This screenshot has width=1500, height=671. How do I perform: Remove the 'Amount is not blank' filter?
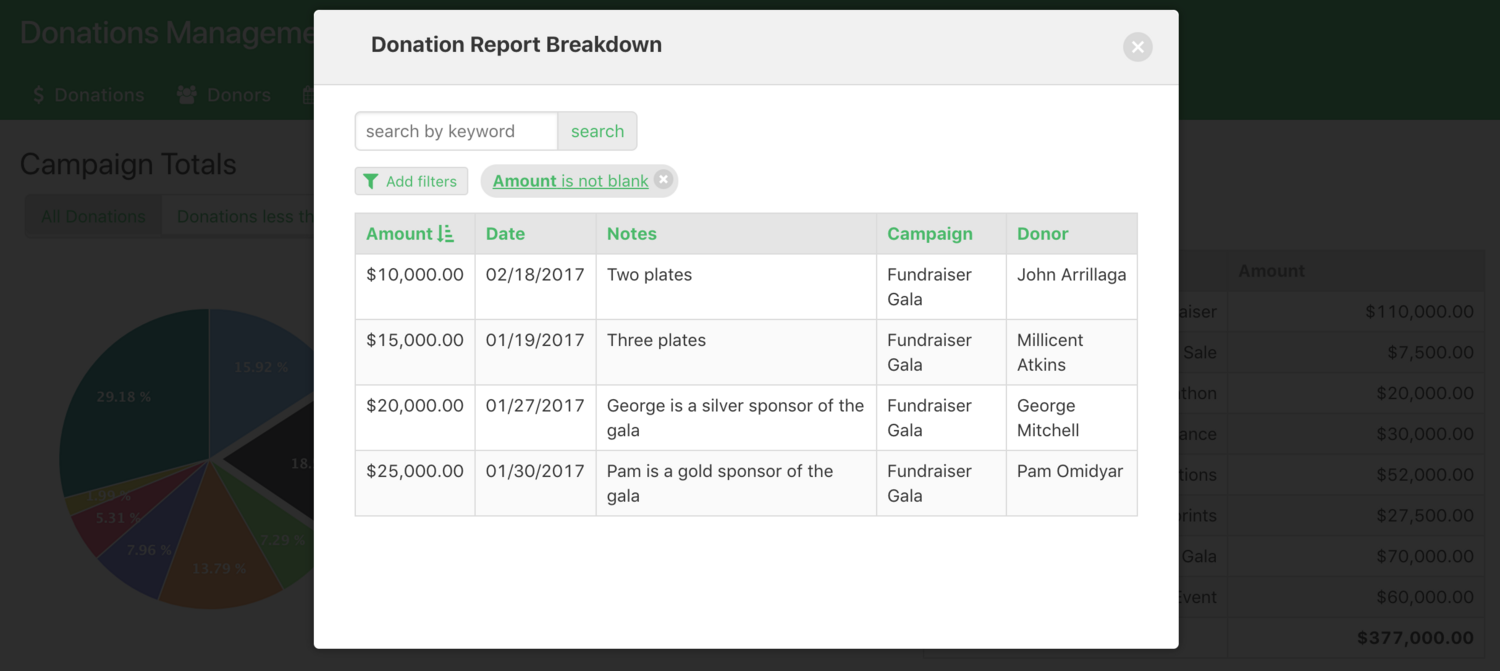pos(663,180)
